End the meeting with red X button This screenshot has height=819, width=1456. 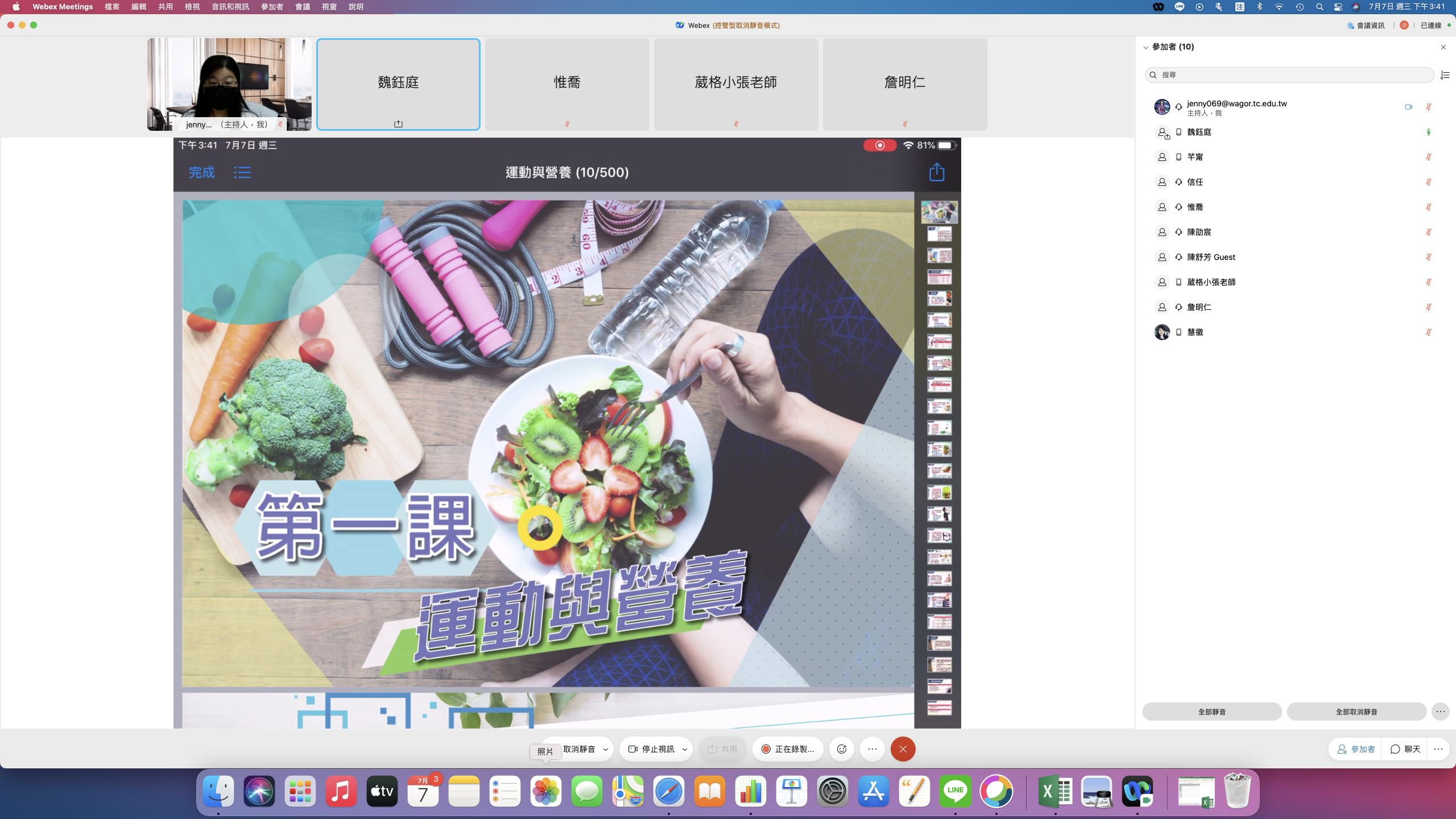pos(903,749)
